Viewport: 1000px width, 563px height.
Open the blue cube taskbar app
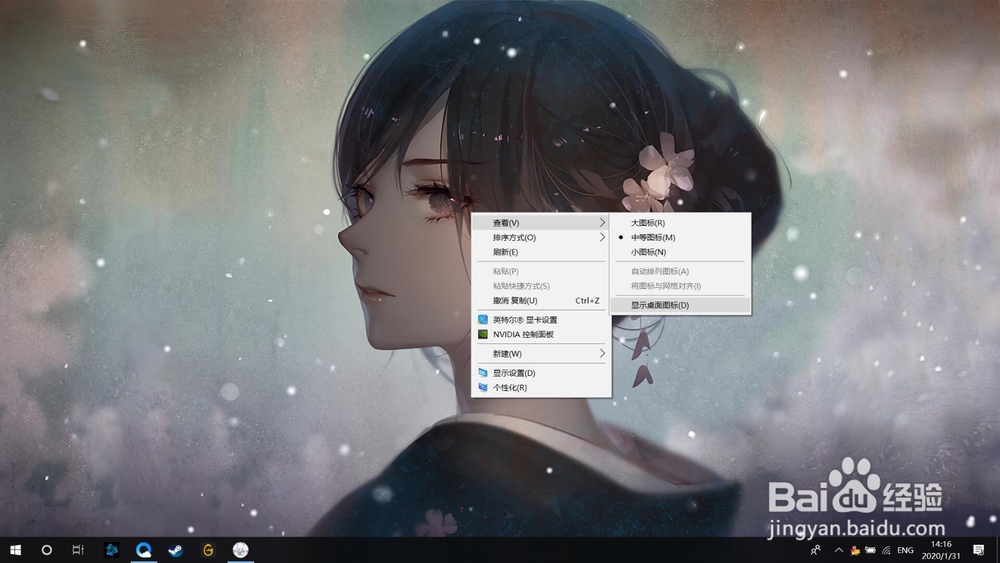(112, 550)
